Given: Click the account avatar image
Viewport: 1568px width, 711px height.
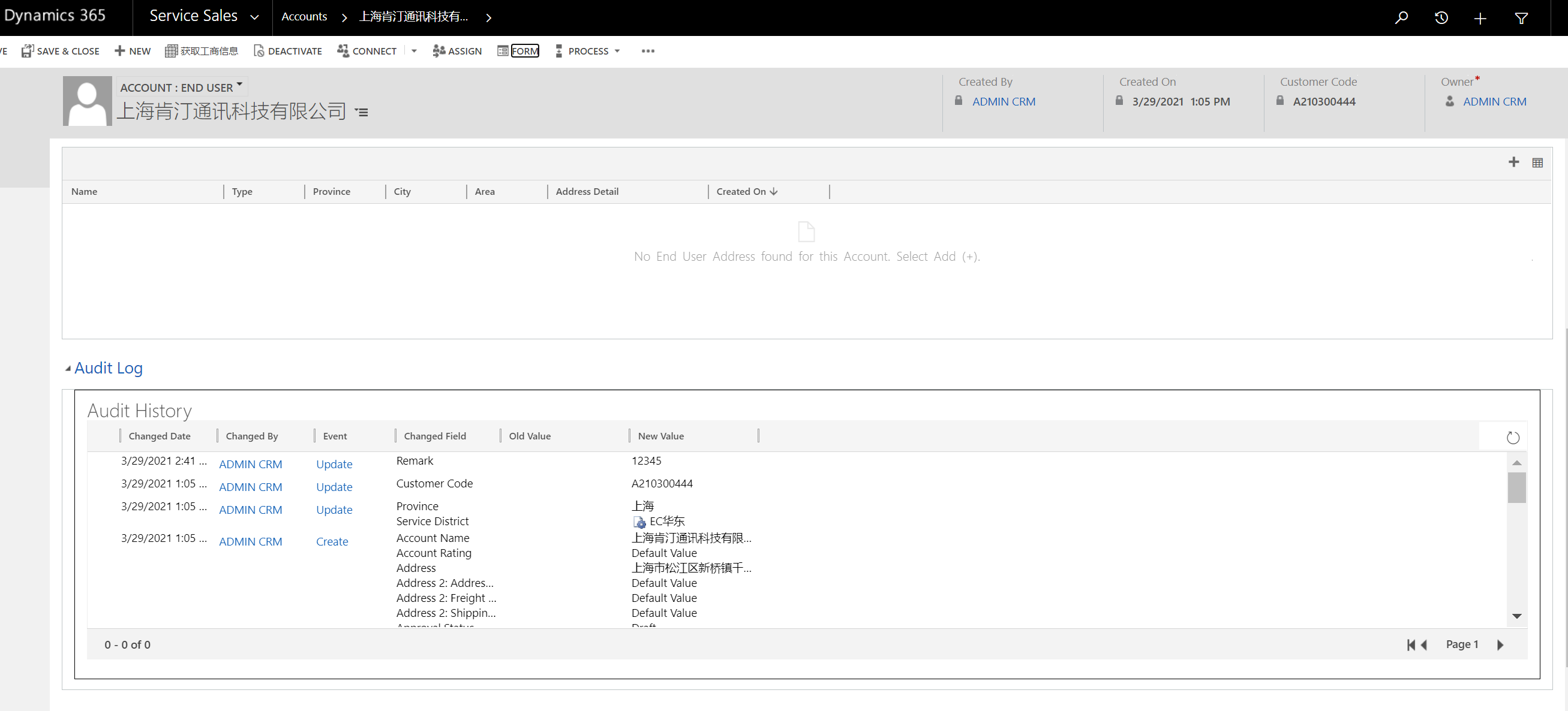Looking at the screenshot, I should pyautogui.click(x=87, y=101).
